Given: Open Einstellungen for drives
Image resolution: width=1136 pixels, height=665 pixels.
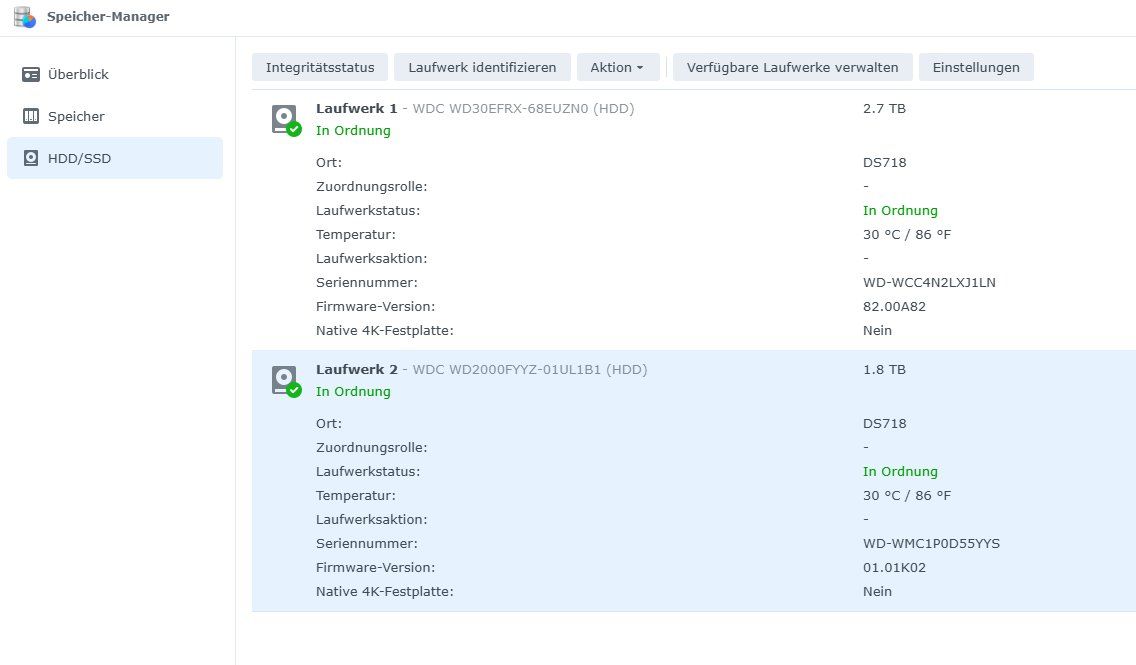Looking at the screenshot, I should pos(976,67).
